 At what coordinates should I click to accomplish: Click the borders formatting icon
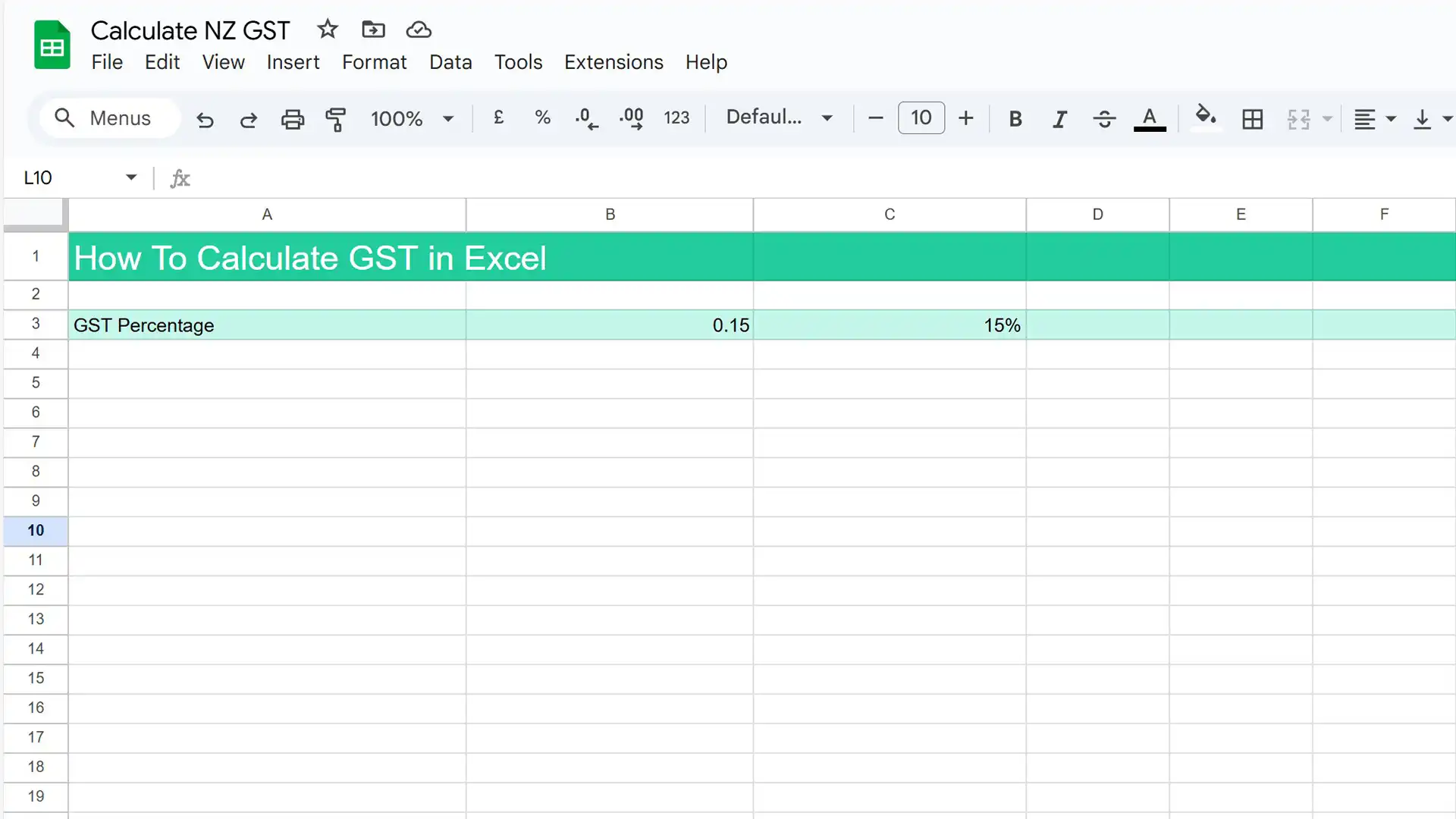tap(1253, 118)
